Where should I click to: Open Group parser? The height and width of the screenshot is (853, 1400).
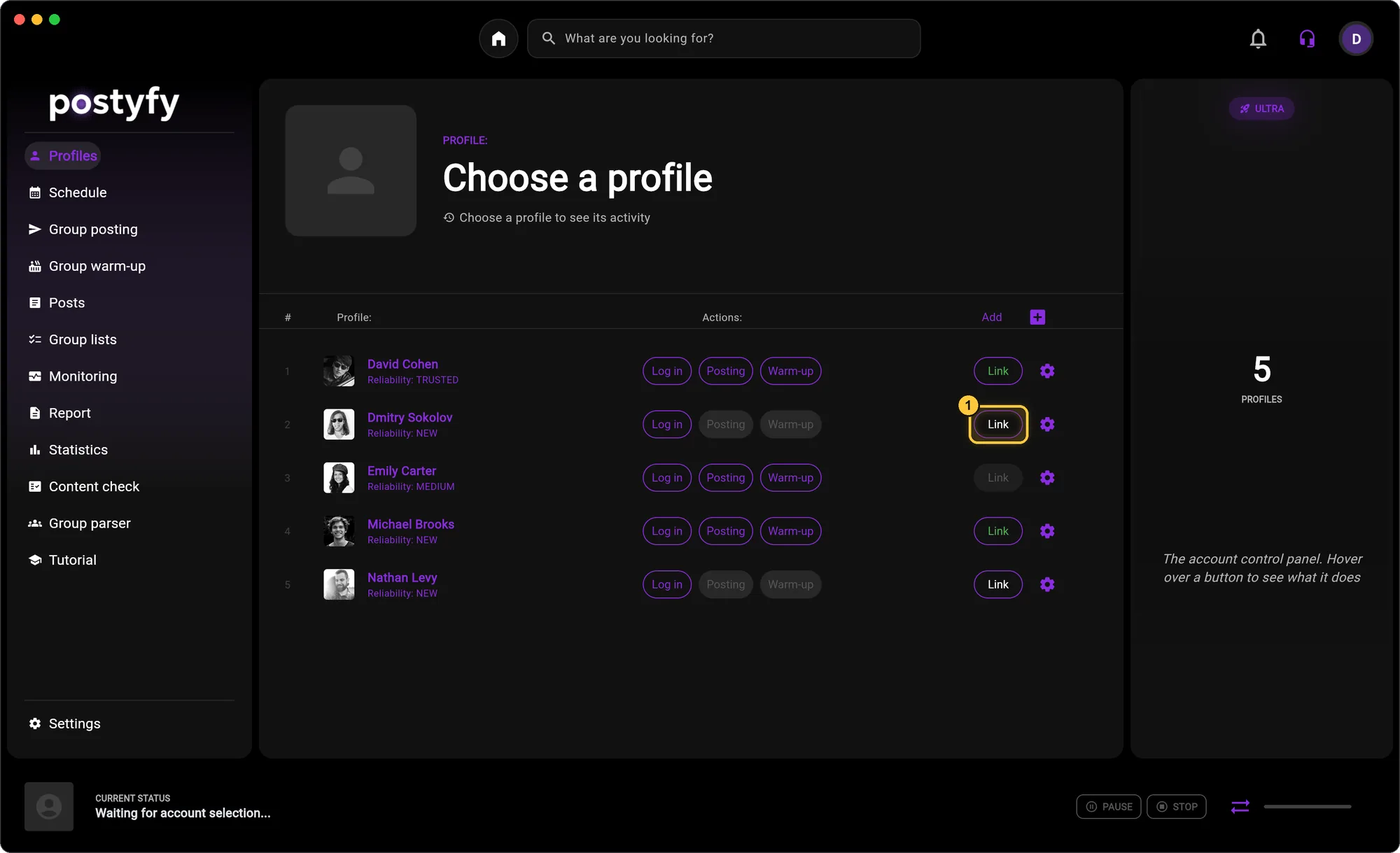(80, 523)
